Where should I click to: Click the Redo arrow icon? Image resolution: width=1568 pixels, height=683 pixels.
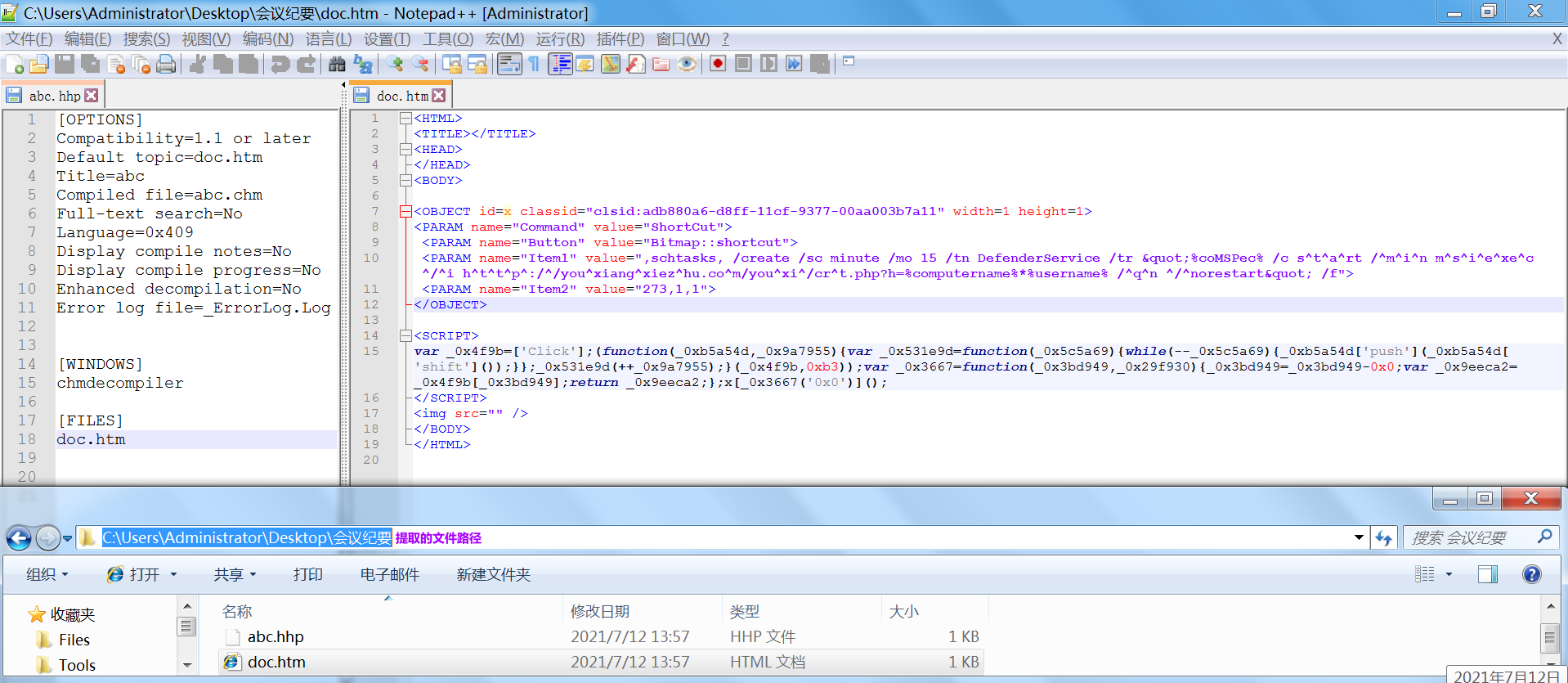pos(306,64)
